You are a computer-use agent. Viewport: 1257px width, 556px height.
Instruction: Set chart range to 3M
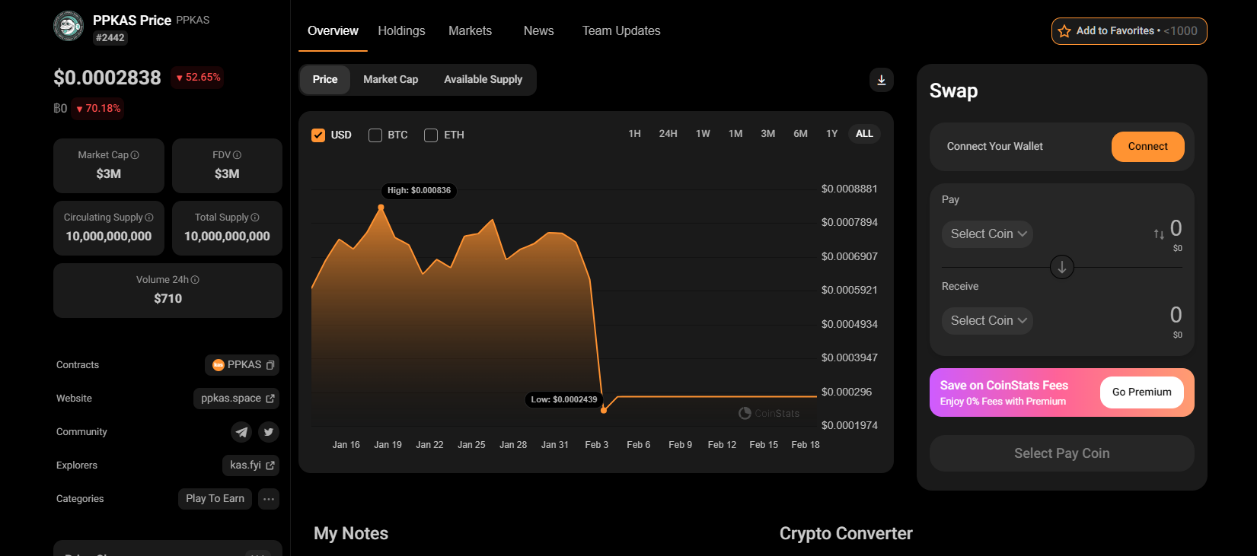[x=768, y=134]
